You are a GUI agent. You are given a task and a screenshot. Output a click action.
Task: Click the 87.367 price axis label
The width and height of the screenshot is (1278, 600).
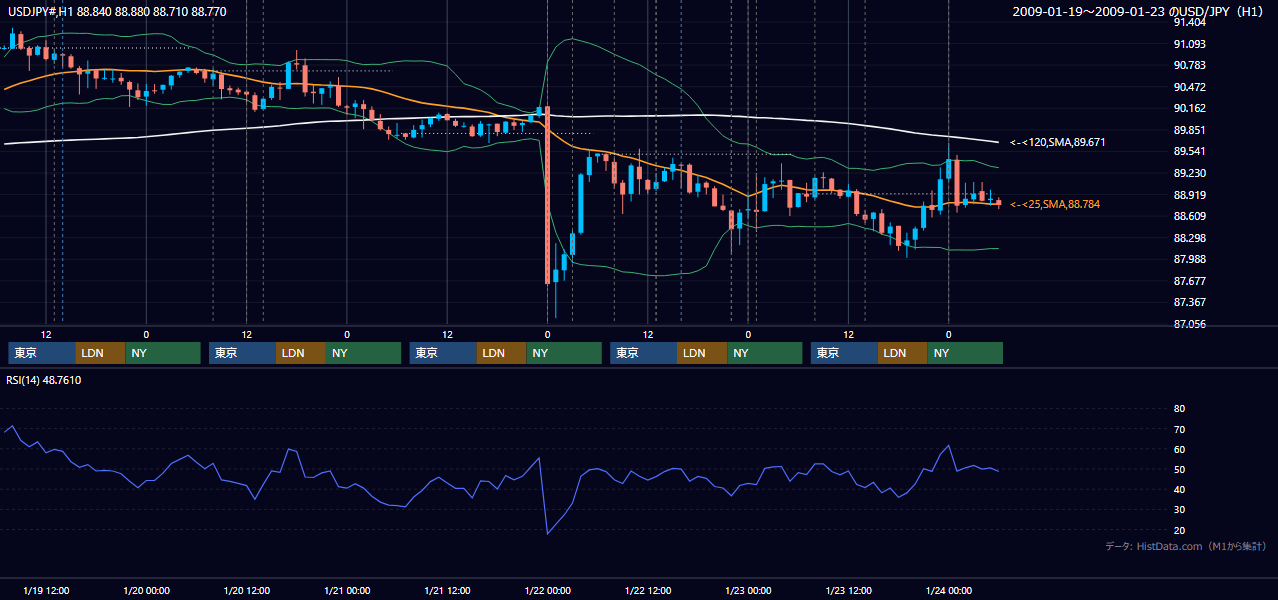coord(1189,302)
